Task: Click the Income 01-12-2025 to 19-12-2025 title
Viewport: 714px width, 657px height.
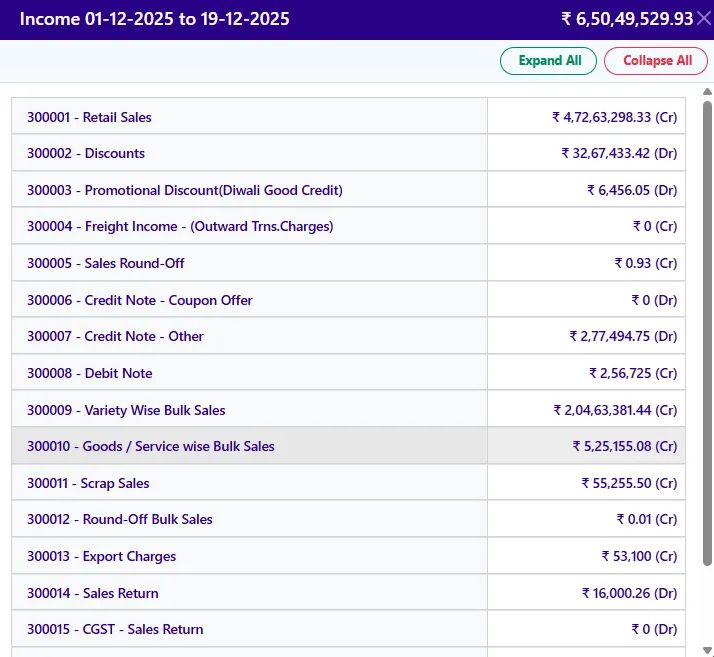Action: click(x=155, y=19)
